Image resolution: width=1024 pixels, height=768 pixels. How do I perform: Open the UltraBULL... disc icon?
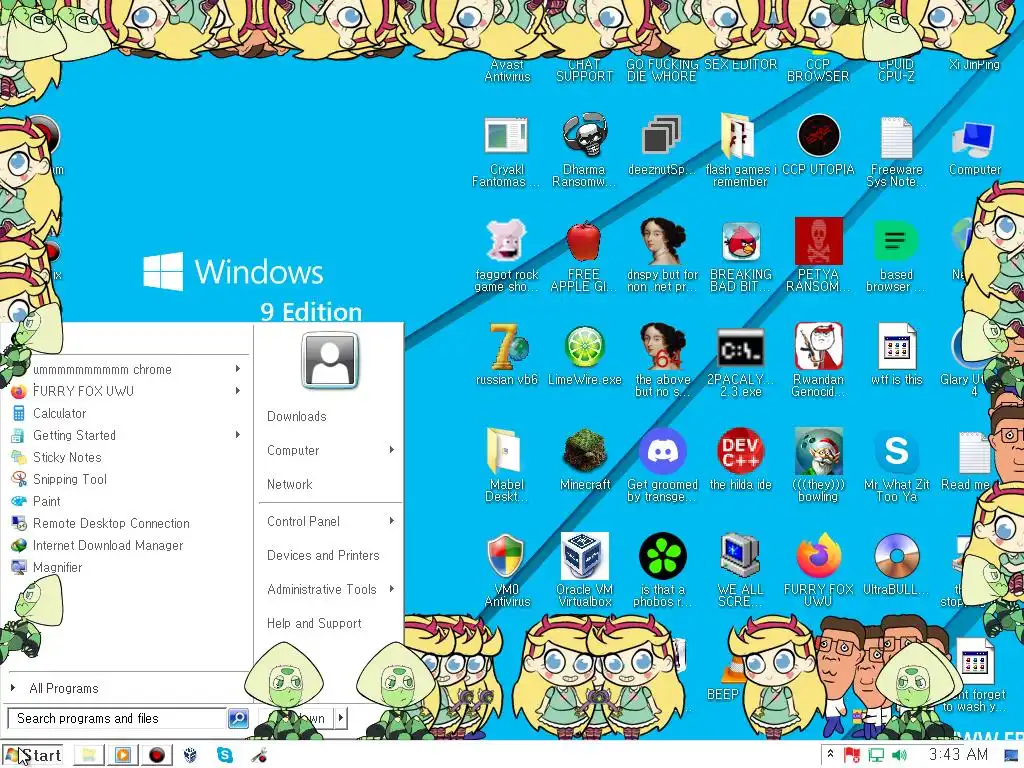[896, 556]
